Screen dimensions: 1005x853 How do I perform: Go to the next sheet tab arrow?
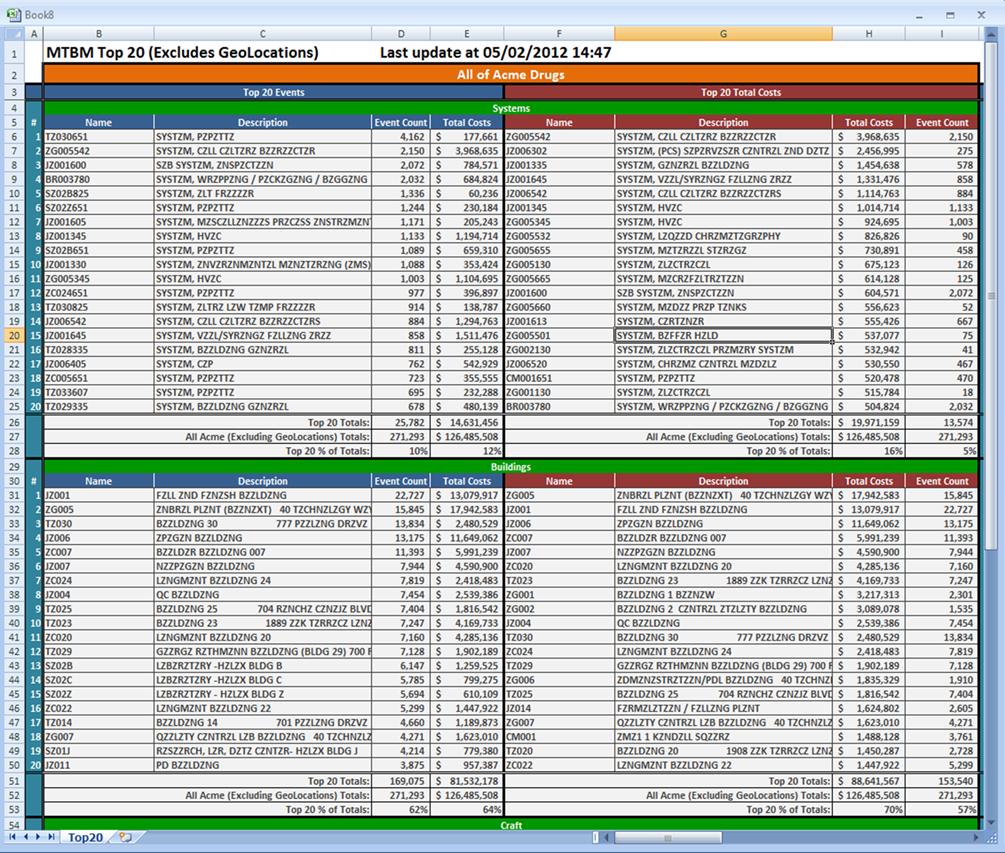pos(38,837)
